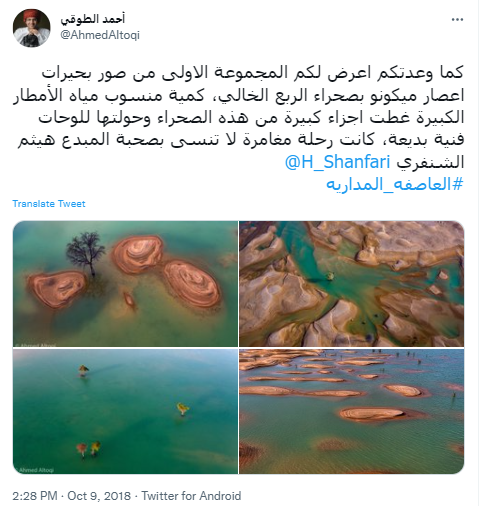Screen dimensions: 483x506
Task: Click the display name أحمد الطوقي
Action: coord(92,19)
